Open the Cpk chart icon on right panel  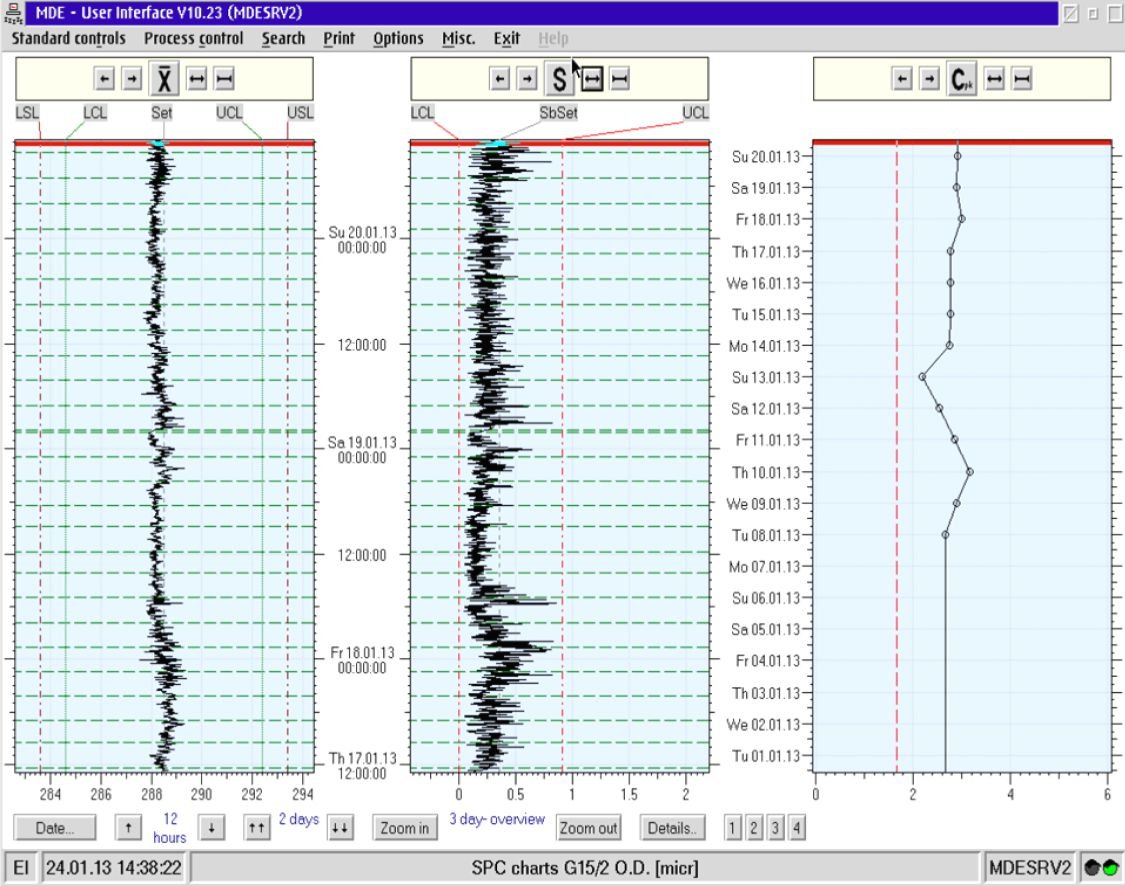(960, 78)
